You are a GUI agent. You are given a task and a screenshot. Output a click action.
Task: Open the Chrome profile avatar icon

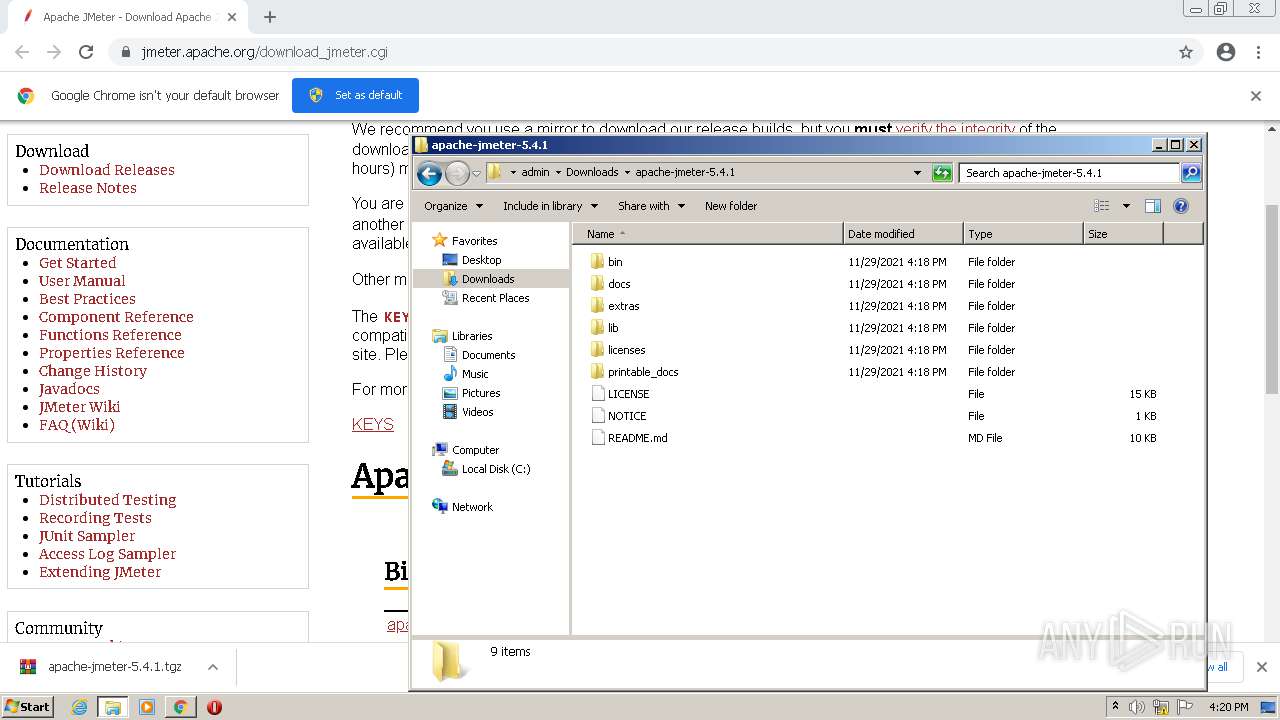pyautogui.click(x=1226, y=52)
